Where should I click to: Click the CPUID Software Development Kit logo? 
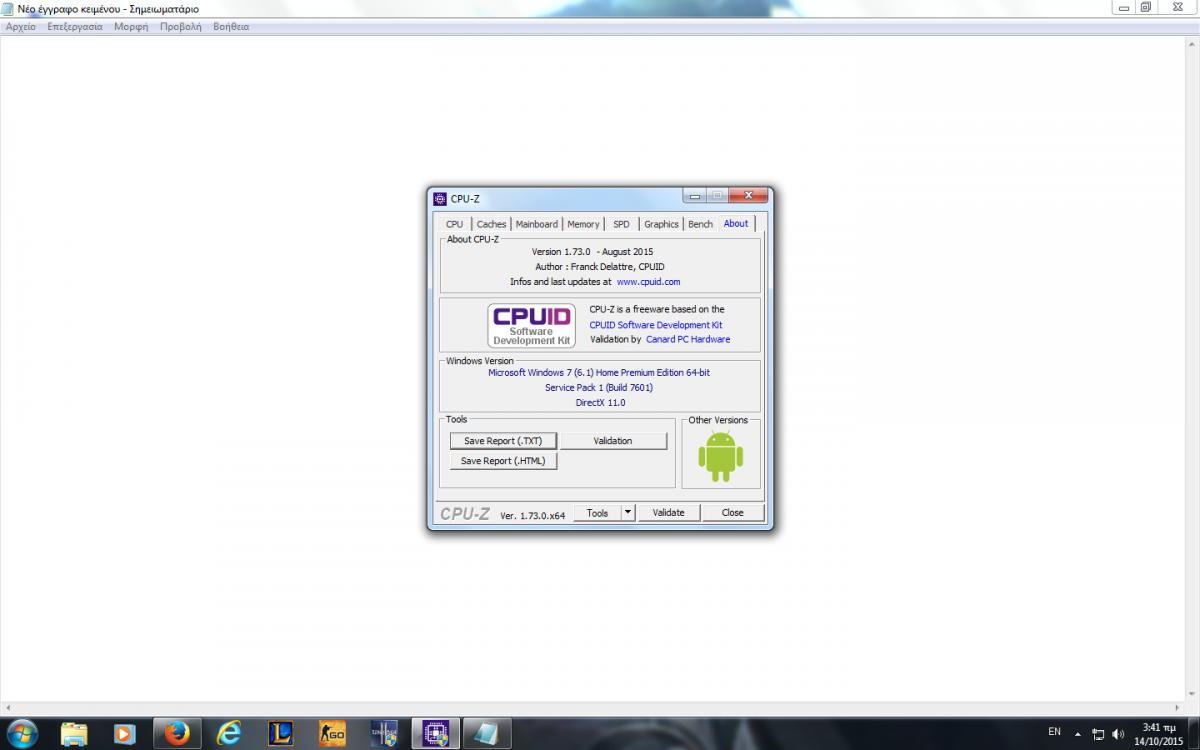coord(532,325)
